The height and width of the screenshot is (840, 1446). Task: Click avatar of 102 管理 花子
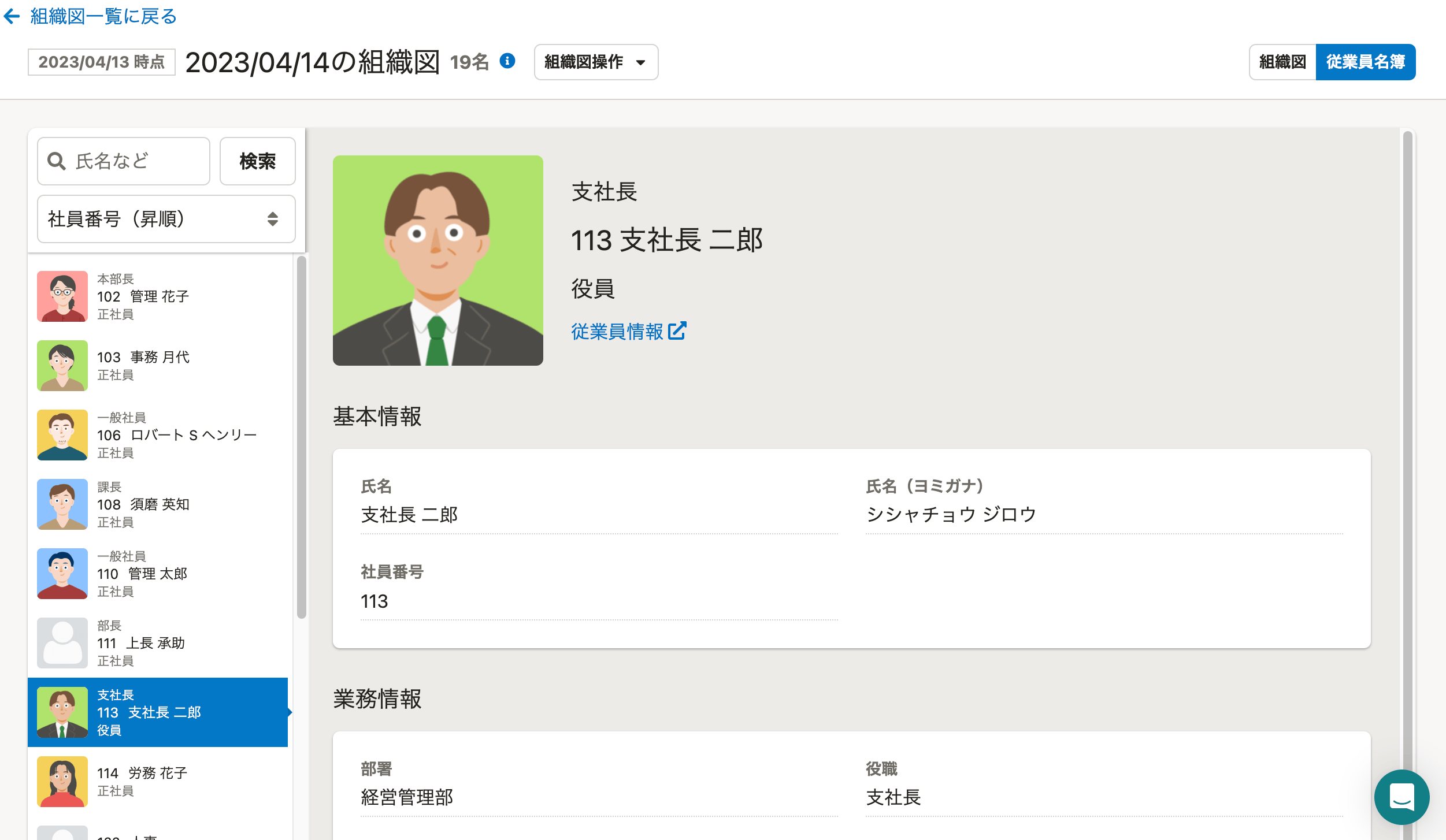[62, 296]
